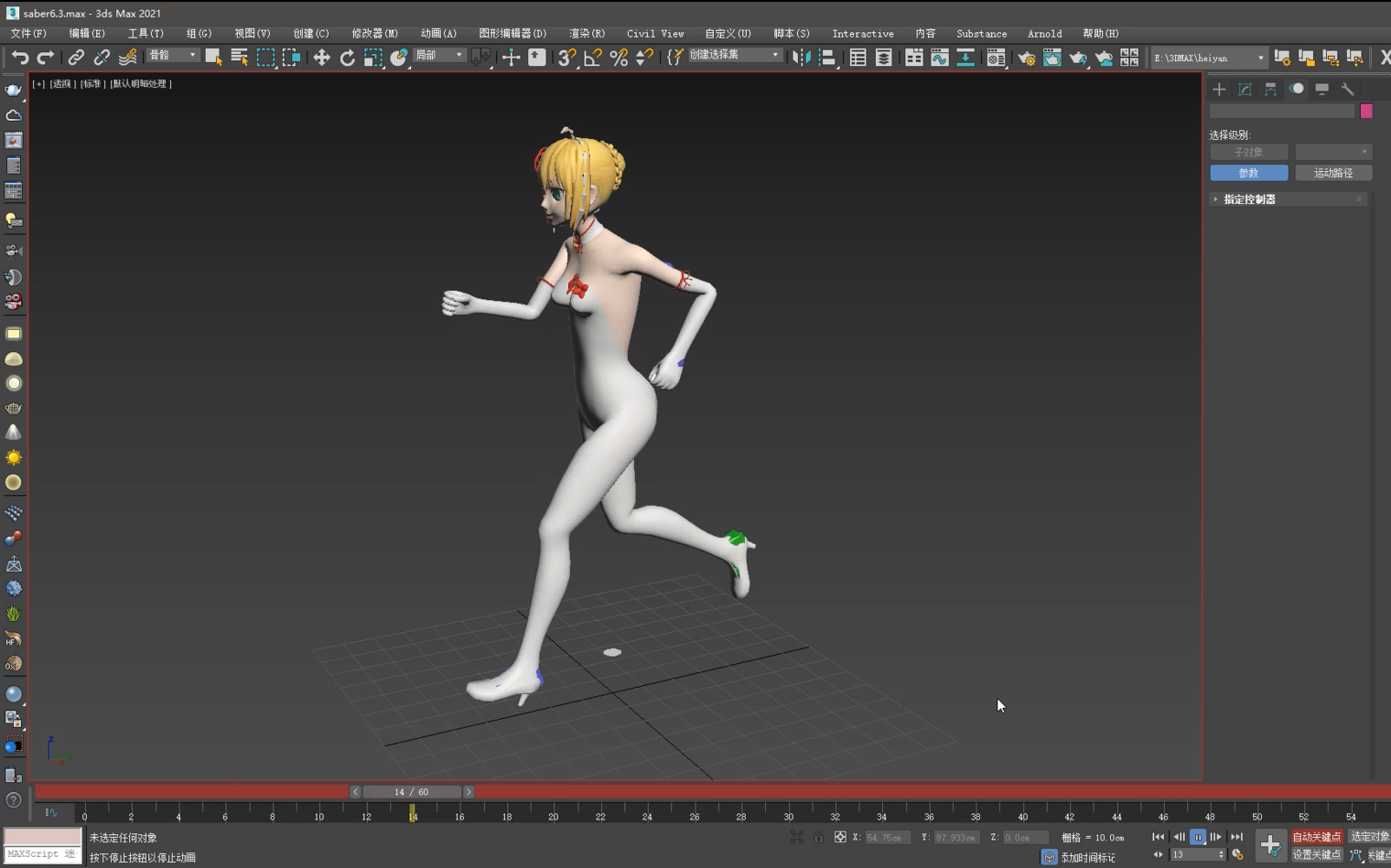Click the Bind to Space Warp icon
Viewport: 1391px width, 868px height.
tap(127, 58)
